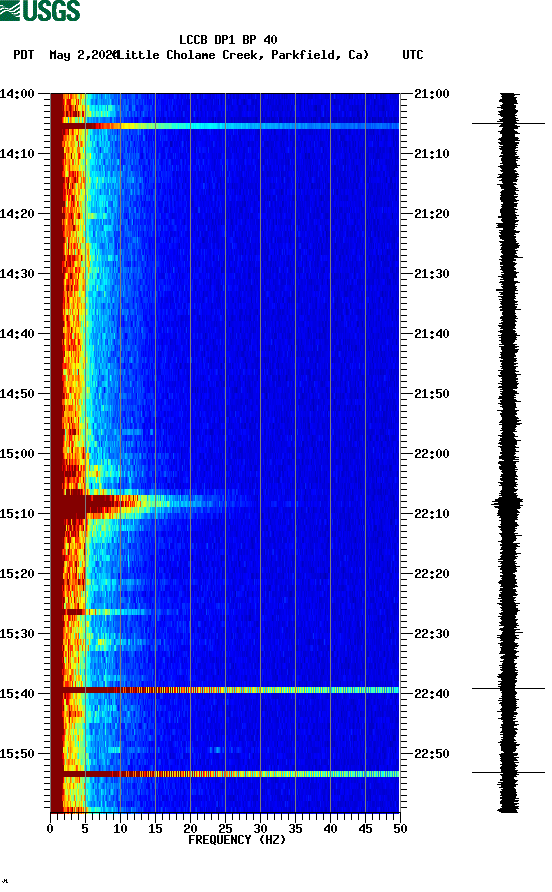The height and width of the screenshot is (892, 552).
Task: Click the '14:00' PDT time label
Action: pyautogui.click(x=17, y=94)
